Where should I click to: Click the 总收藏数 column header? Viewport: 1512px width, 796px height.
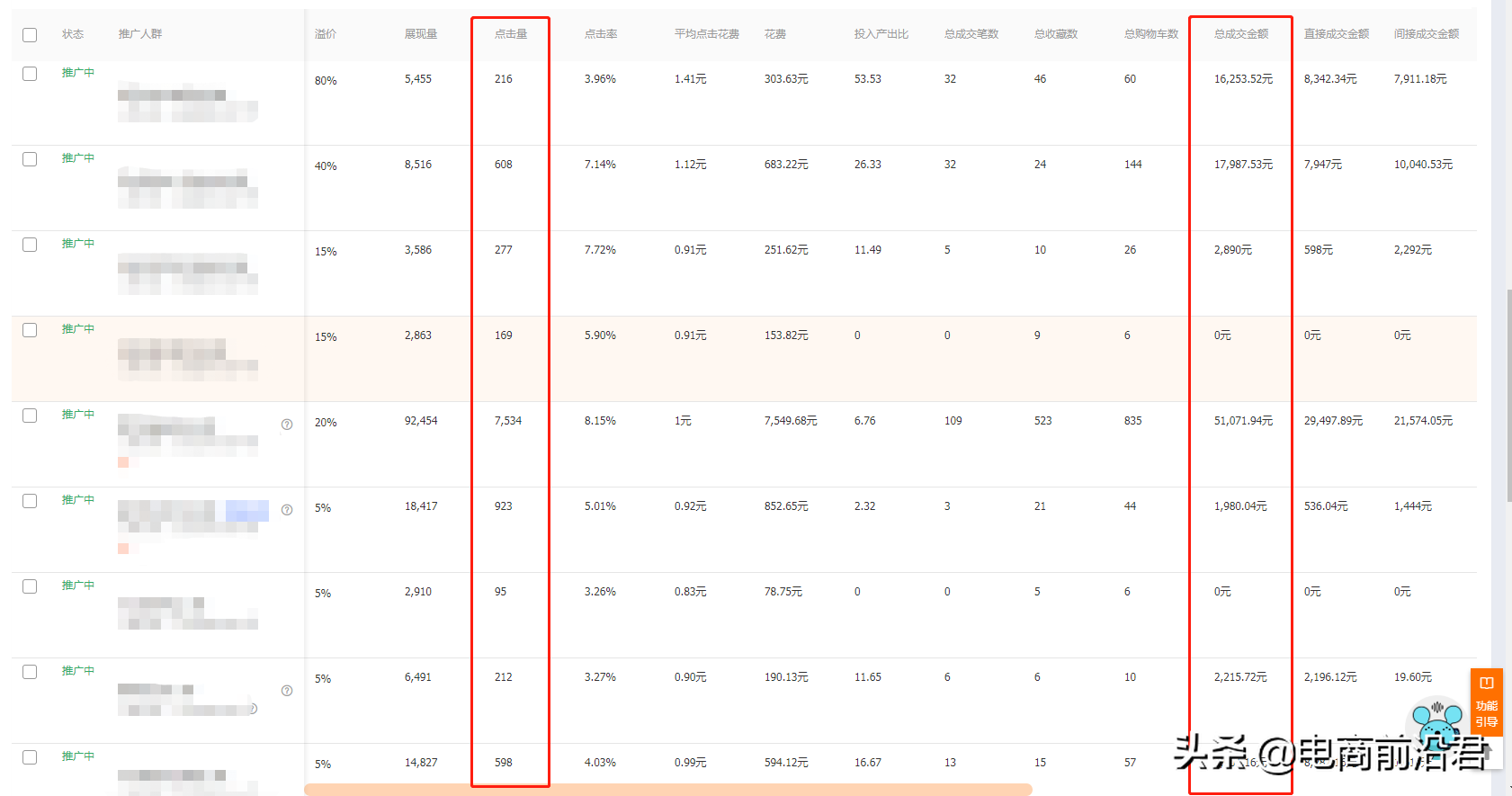pyautogui.click(x=1056, y=34)
